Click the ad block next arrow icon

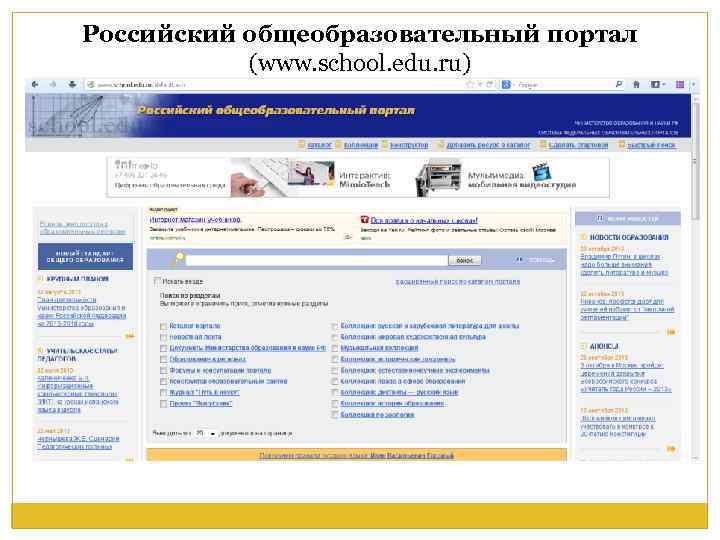(x=348, y=237)
